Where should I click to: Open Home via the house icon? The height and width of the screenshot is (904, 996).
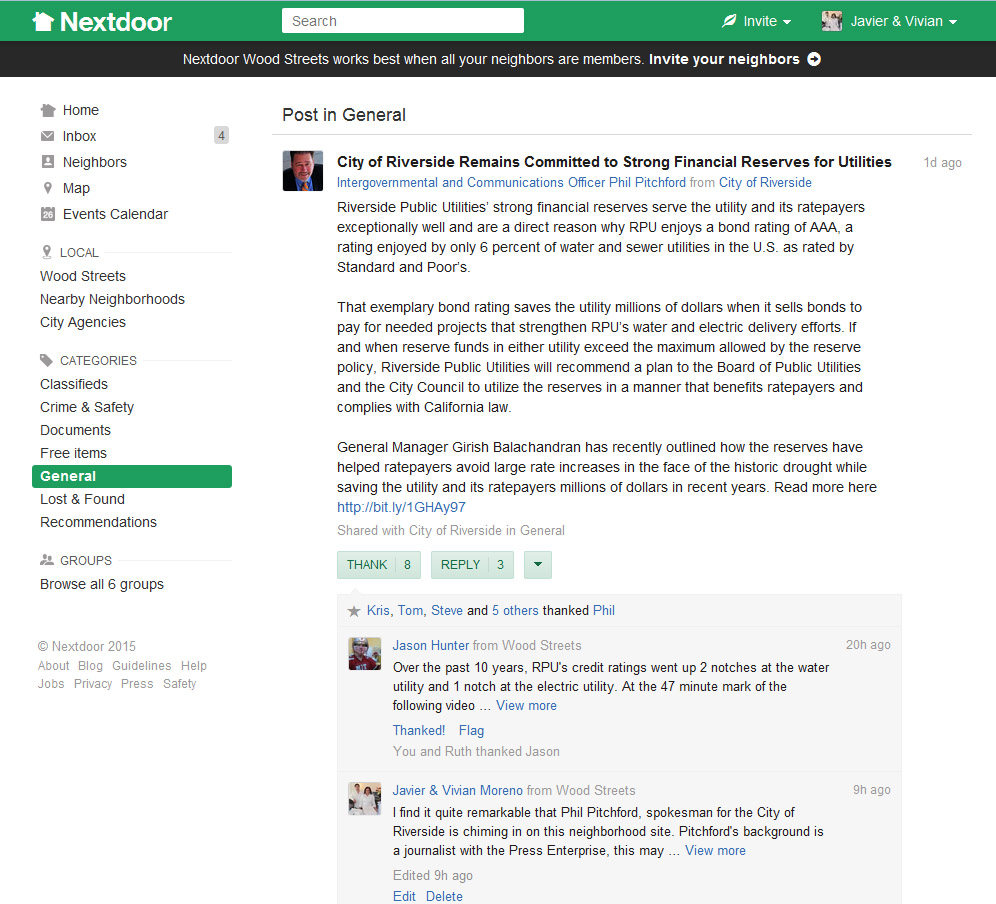pos(48,110)
